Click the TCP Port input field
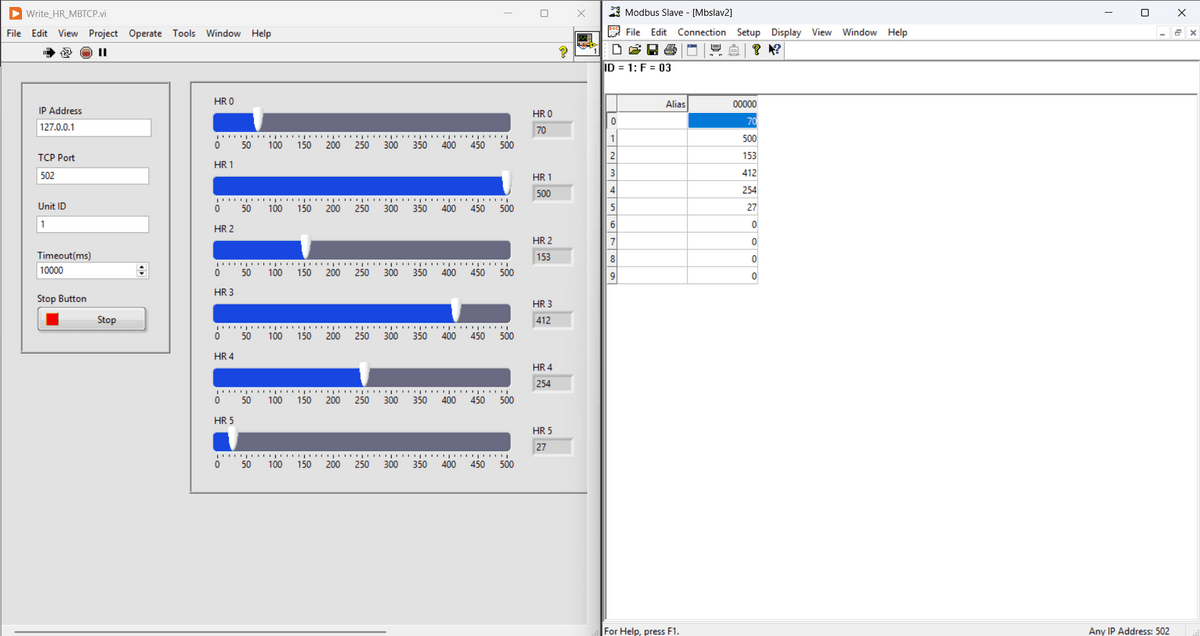 (93, 176)
